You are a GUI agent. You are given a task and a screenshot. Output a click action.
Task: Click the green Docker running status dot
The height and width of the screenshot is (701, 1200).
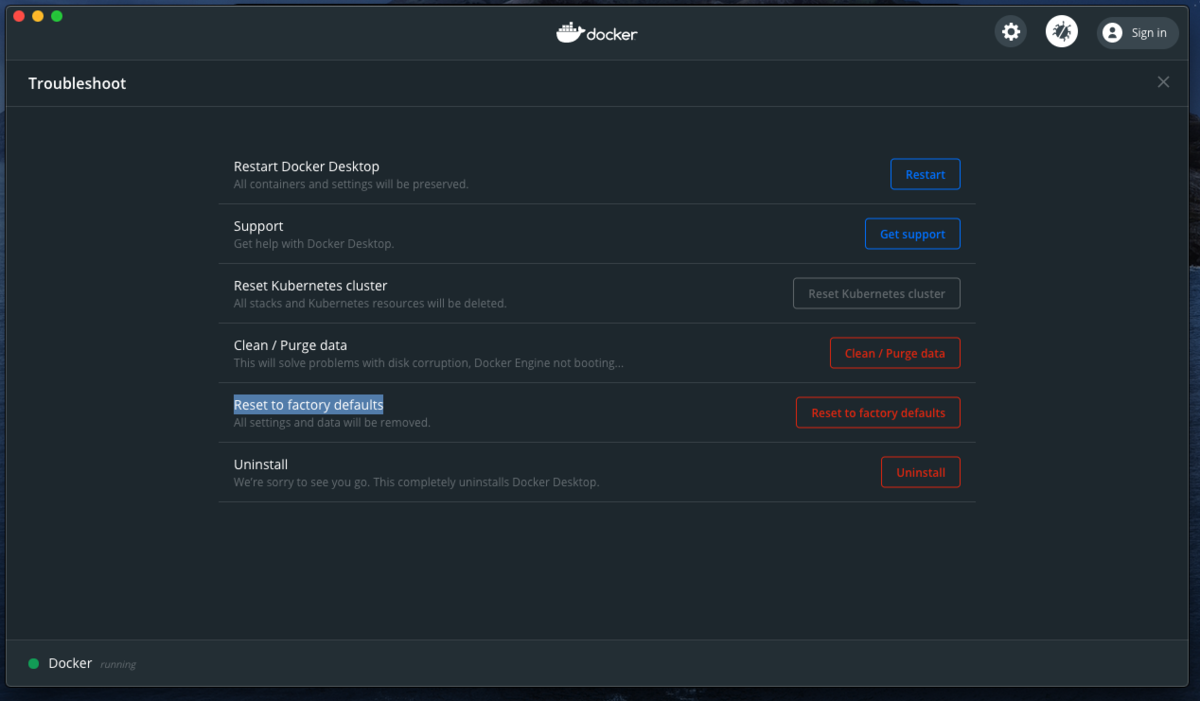tap(33, 663)
